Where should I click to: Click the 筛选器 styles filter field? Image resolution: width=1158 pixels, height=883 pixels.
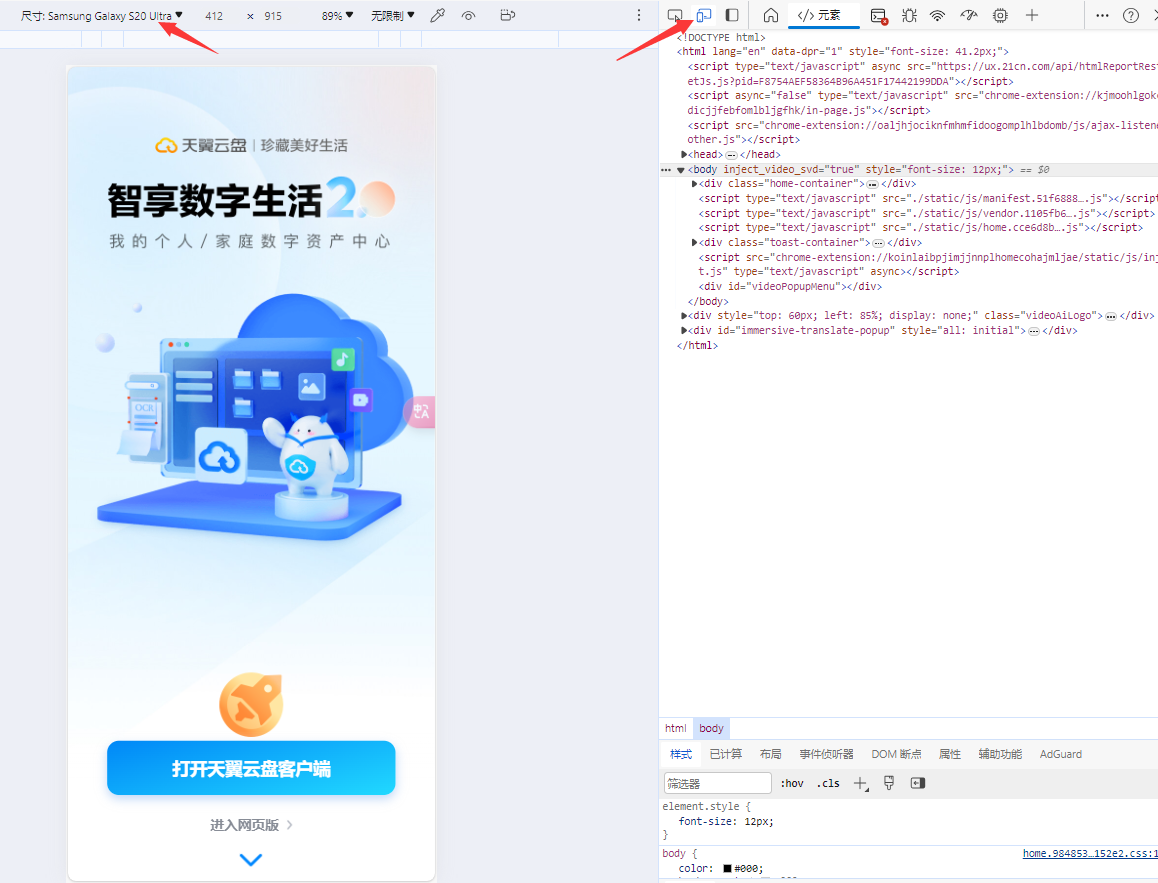click(717, 783)
